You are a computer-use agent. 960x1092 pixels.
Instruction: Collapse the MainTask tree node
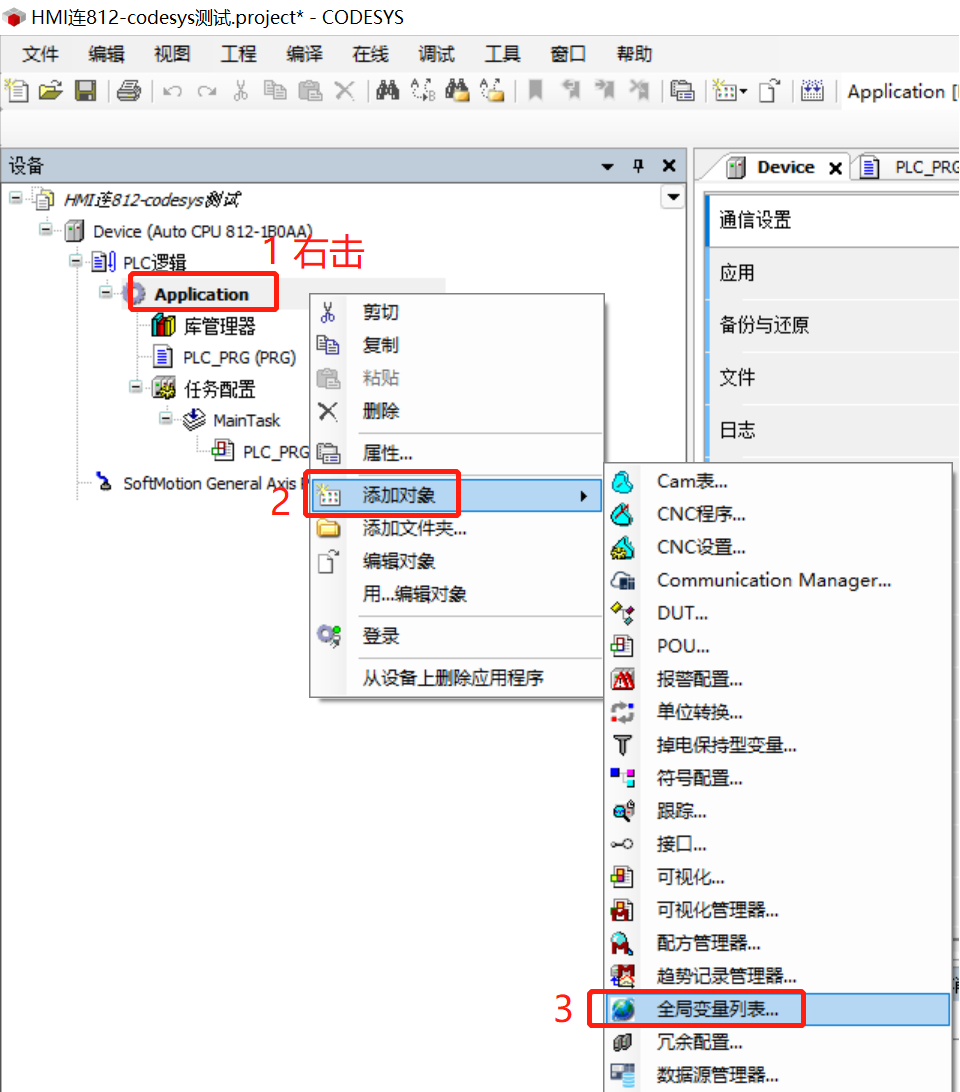coord(166,418)
